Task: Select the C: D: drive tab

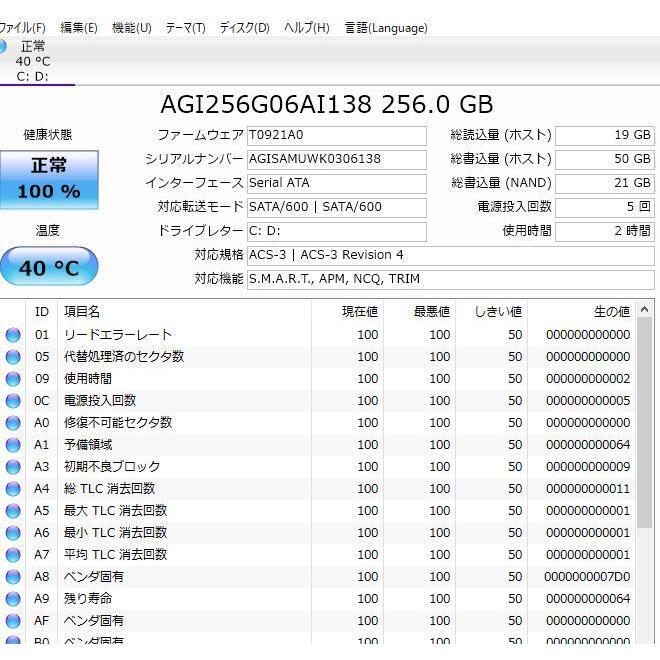Action: (x=32, y=62)
